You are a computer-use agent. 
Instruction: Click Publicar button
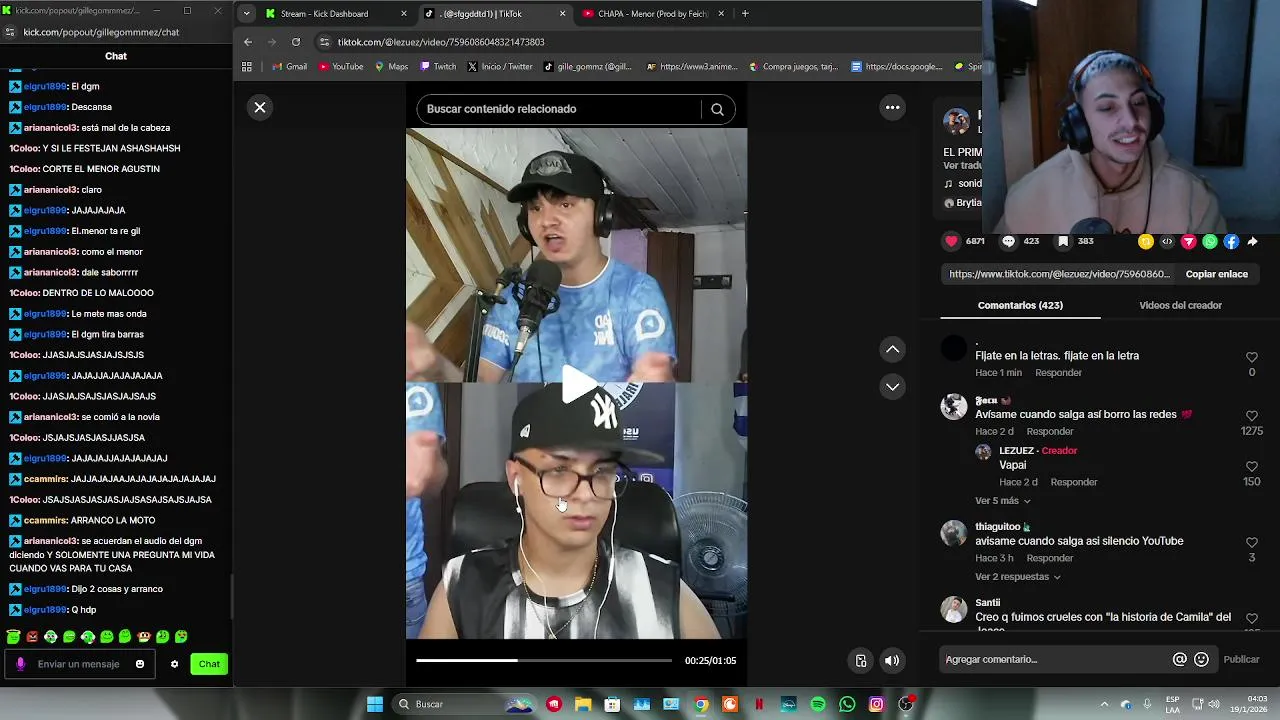pos(1241,659)
